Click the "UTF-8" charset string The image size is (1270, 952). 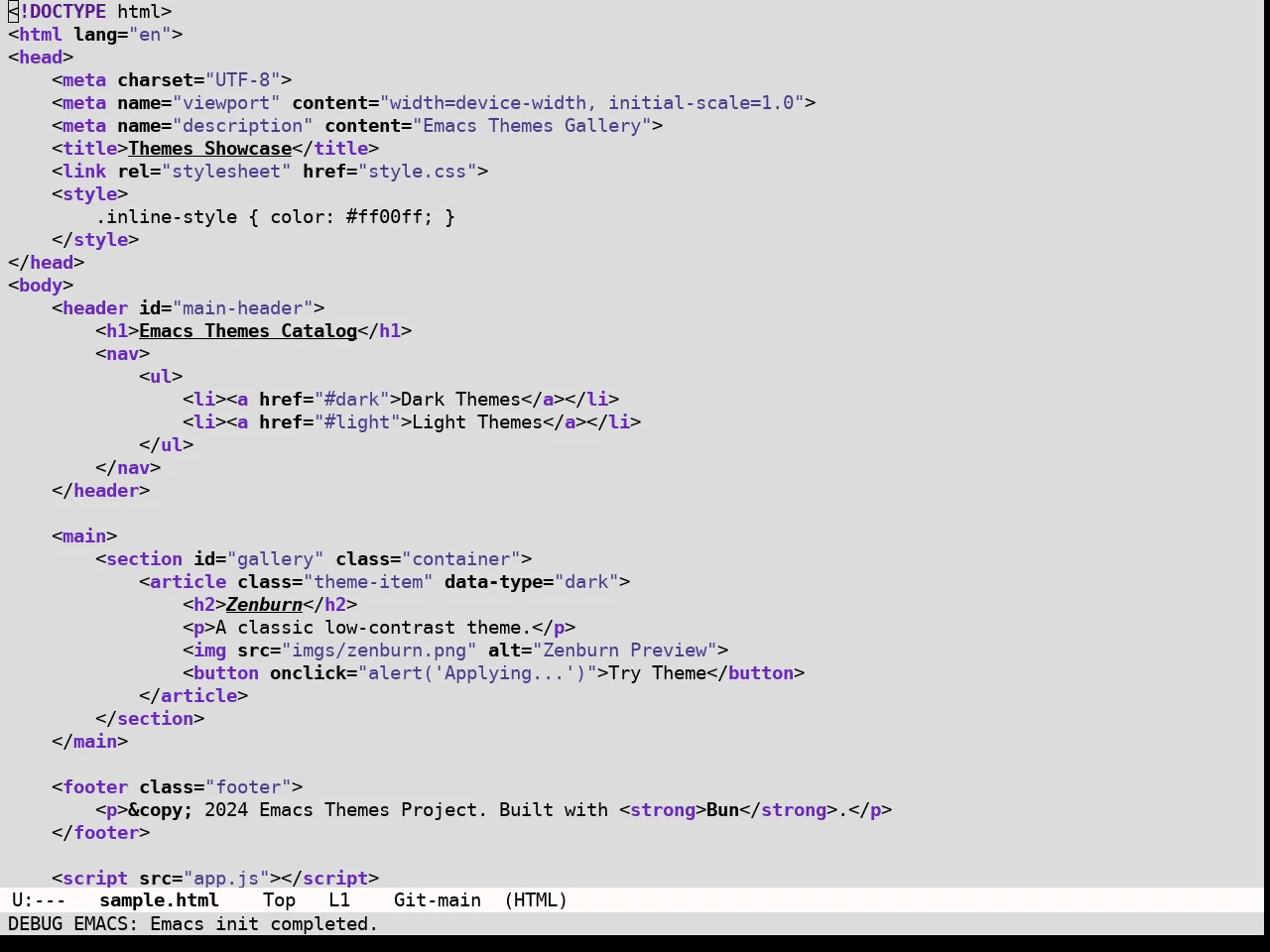tap(242, 80)
